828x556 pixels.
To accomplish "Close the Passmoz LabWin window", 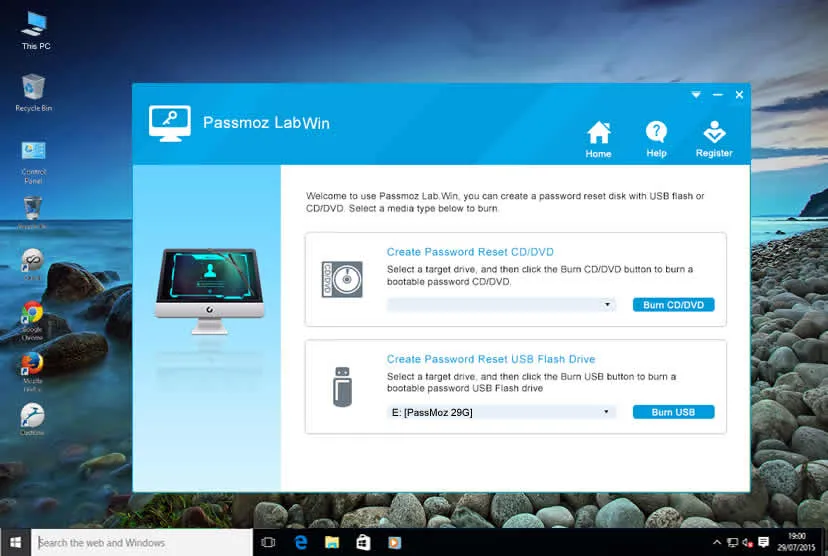I will [739, 95].
